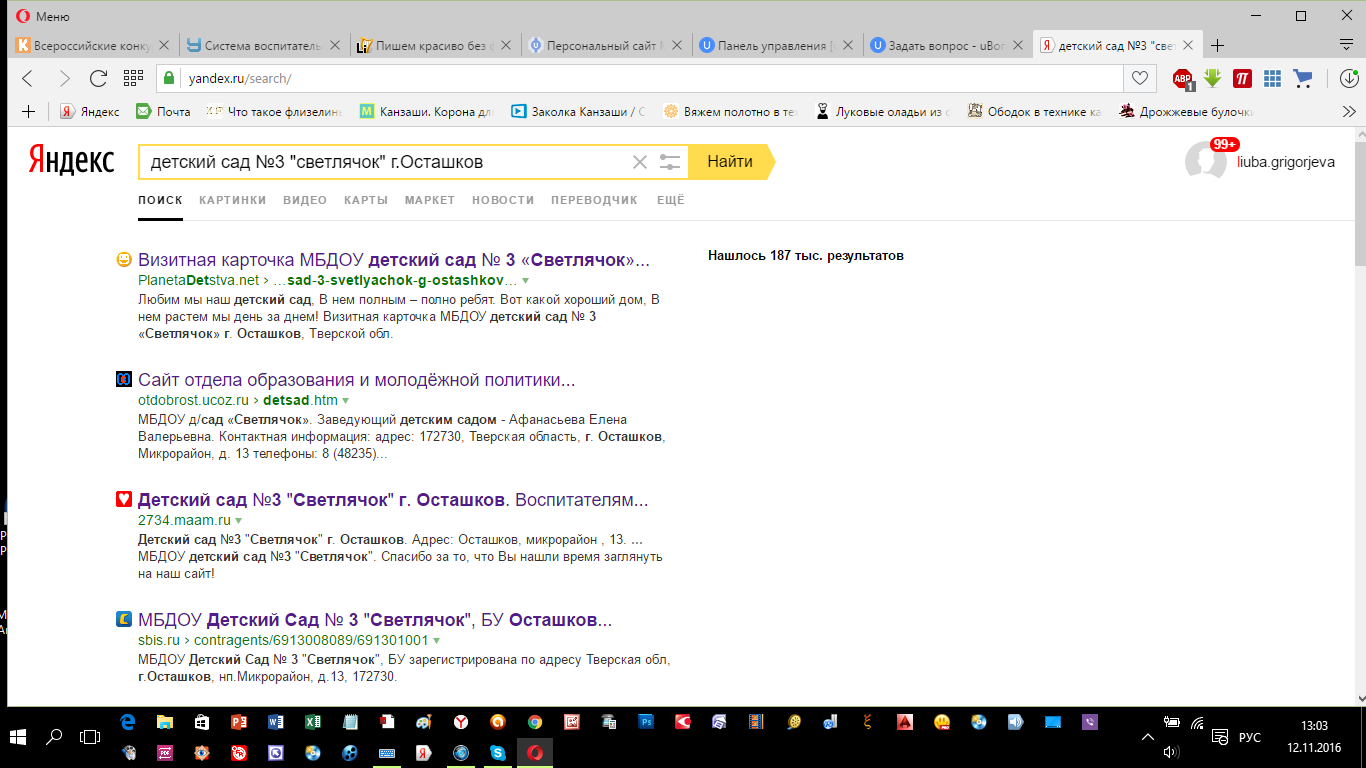Open Визитная карточка МБДОУ result
The height and width of the screenshot is (768, 1366).
pos(394,260)
